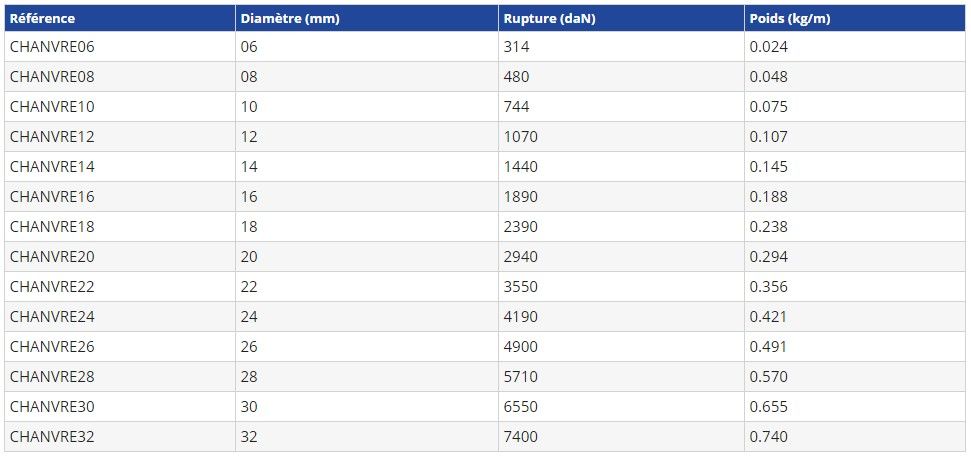Click the Rupture (daN) column header

click(549, 18)
